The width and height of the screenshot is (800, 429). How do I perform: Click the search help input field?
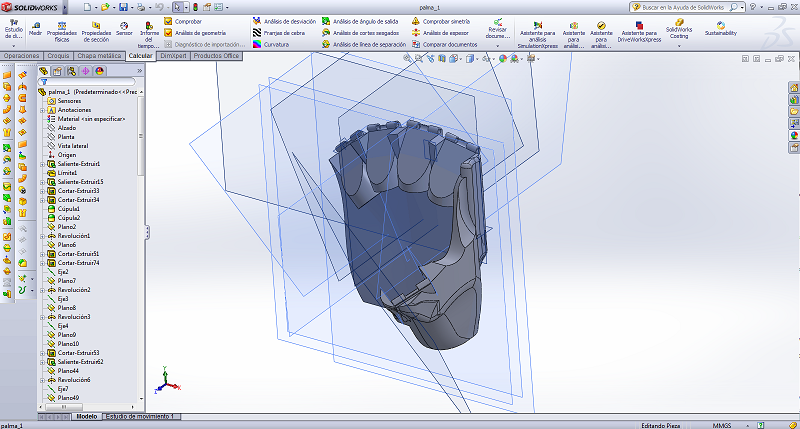(683, 7)
